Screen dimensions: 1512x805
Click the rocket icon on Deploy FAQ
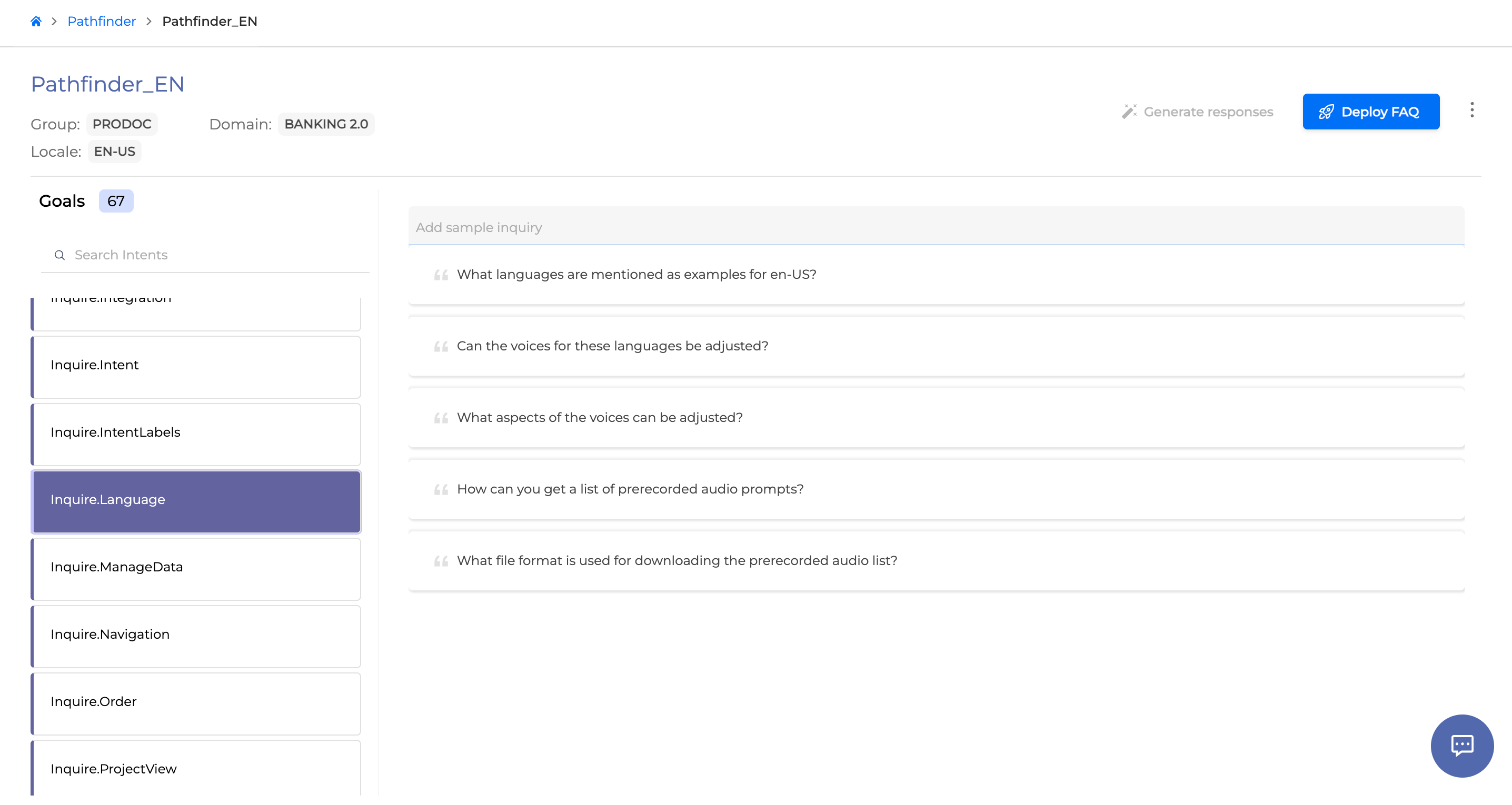coord(1326,112)
